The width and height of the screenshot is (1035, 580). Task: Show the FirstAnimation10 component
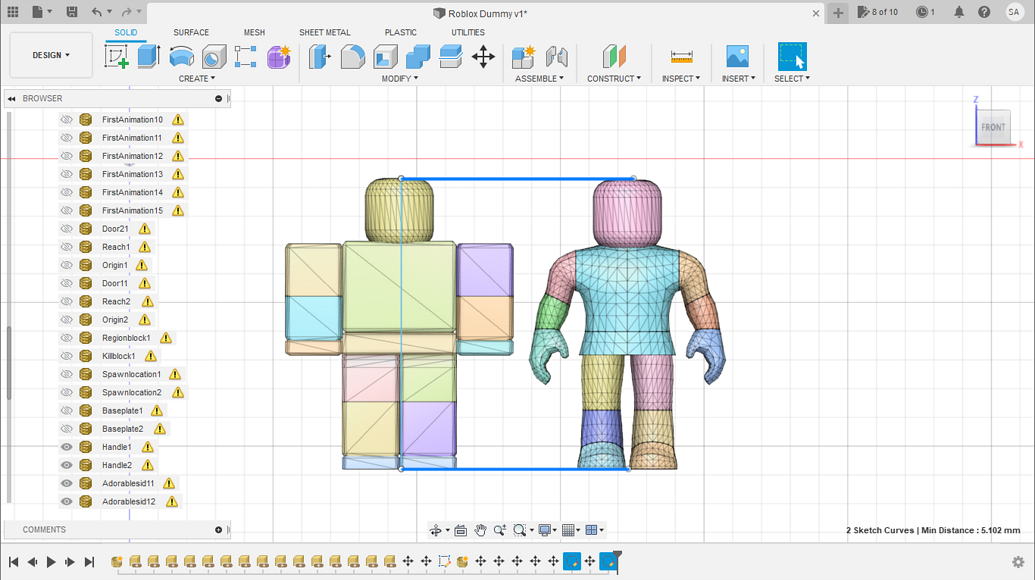click(67, 119)
